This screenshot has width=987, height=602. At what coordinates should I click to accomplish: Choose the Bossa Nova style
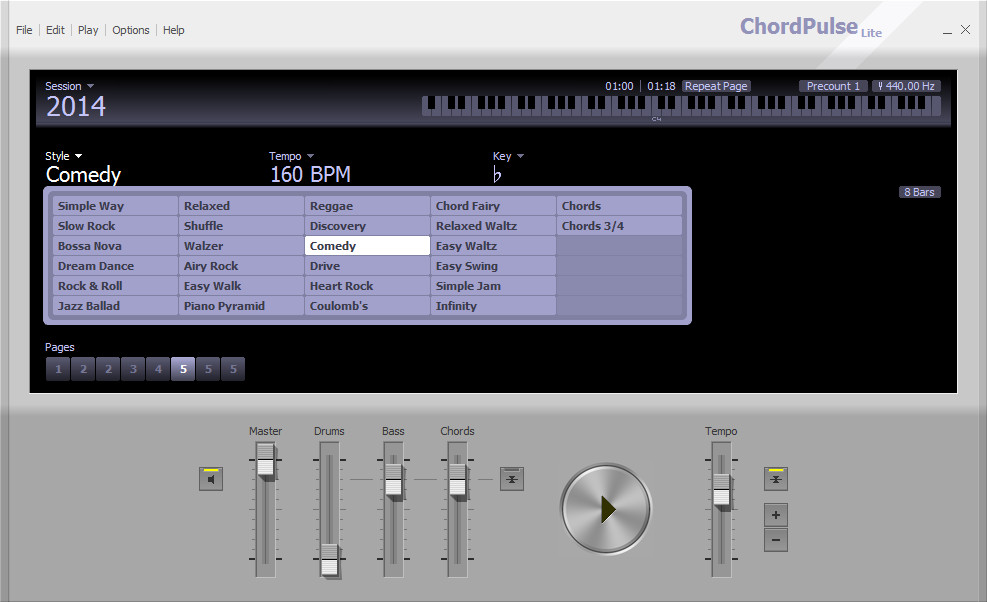click(x=116, y=246)
